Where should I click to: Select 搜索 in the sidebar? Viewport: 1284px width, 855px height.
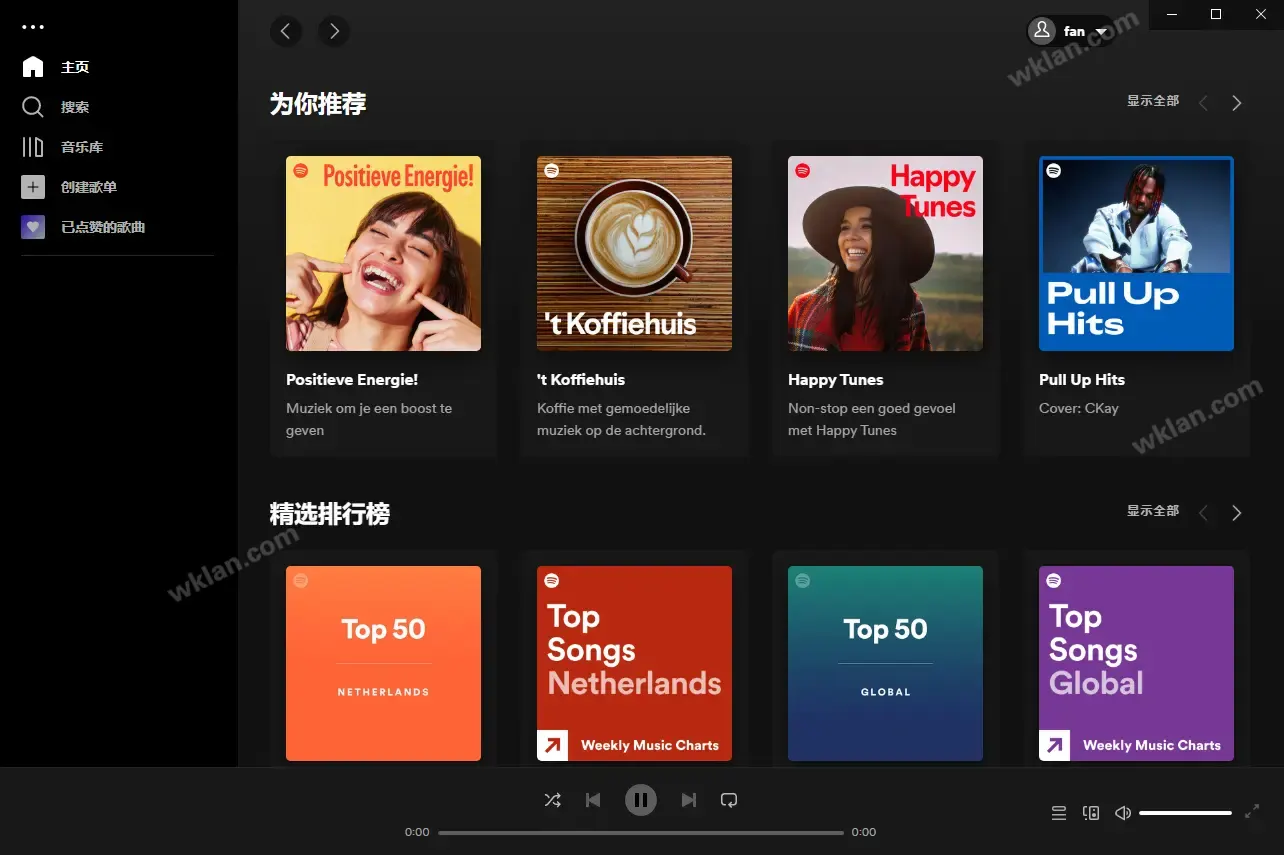75,107
